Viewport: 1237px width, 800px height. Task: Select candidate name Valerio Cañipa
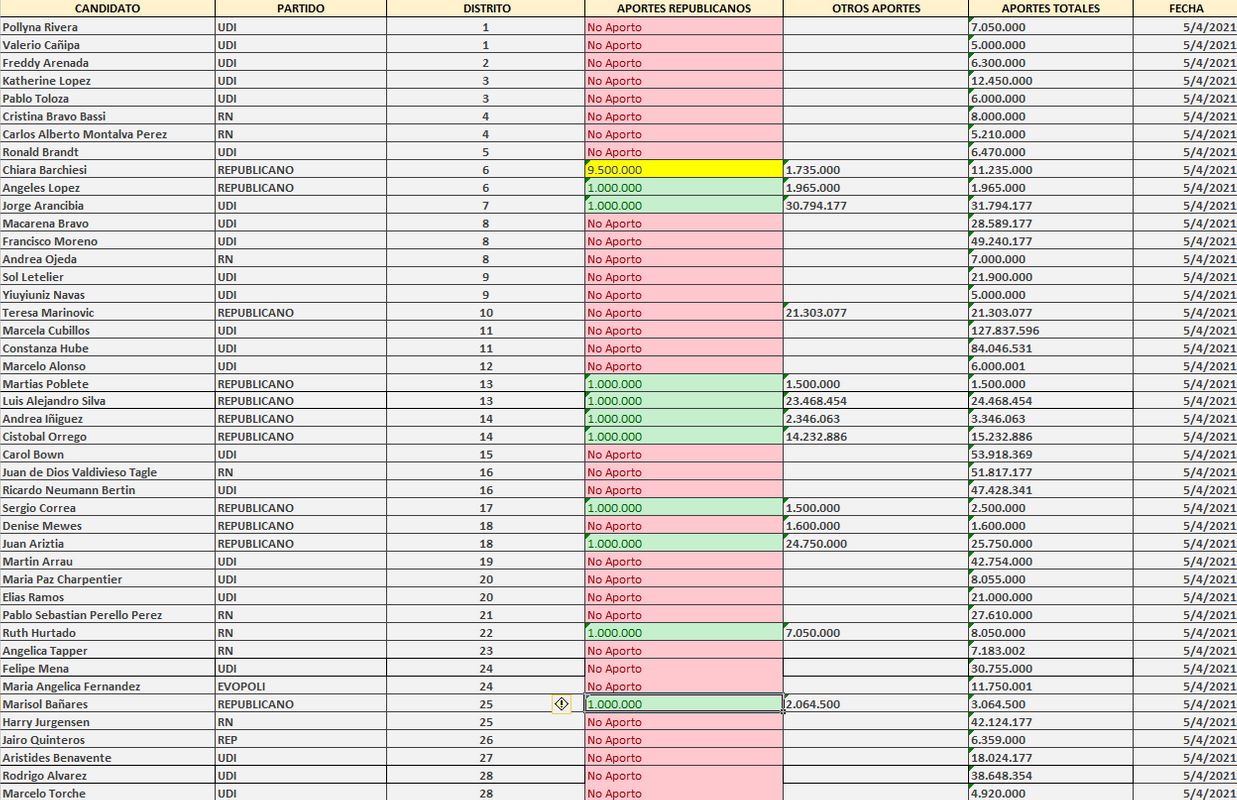pos(107,45)
